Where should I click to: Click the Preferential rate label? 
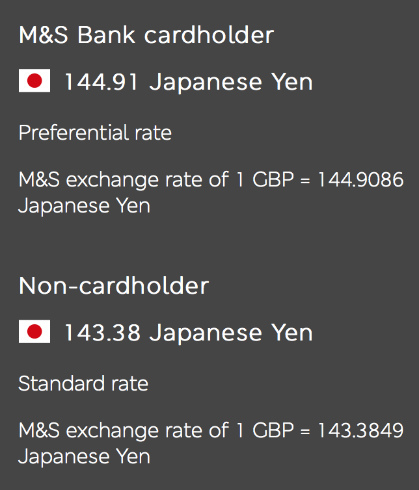[x=95, y=133]
